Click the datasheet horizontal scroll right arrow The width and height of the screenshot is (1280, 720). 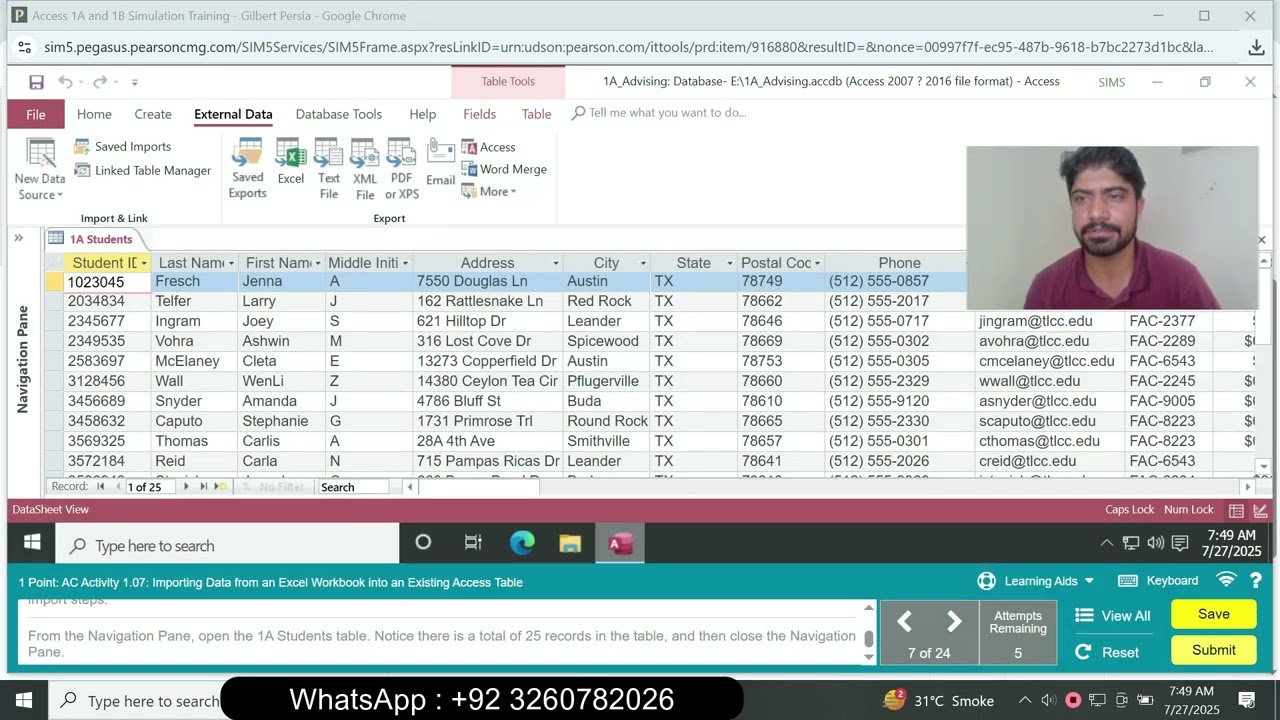1247,487
